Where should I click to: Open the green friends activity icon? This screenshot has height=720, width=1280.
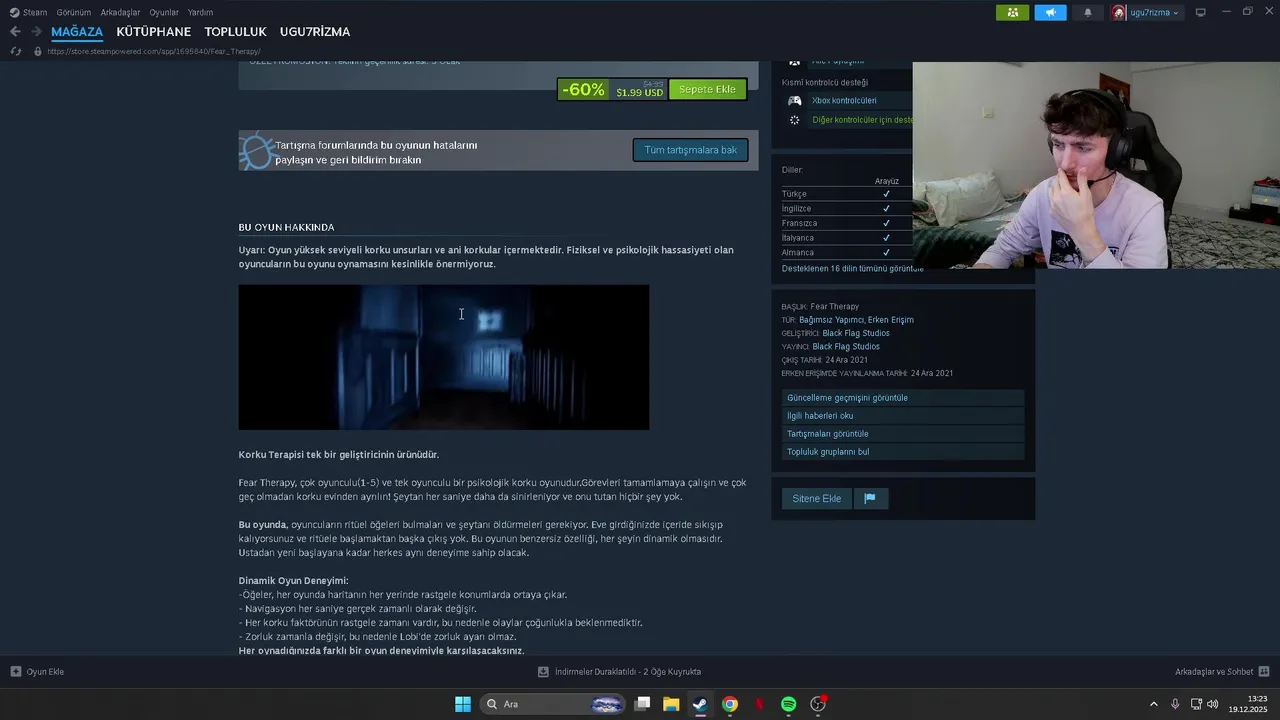[1012, 12]
